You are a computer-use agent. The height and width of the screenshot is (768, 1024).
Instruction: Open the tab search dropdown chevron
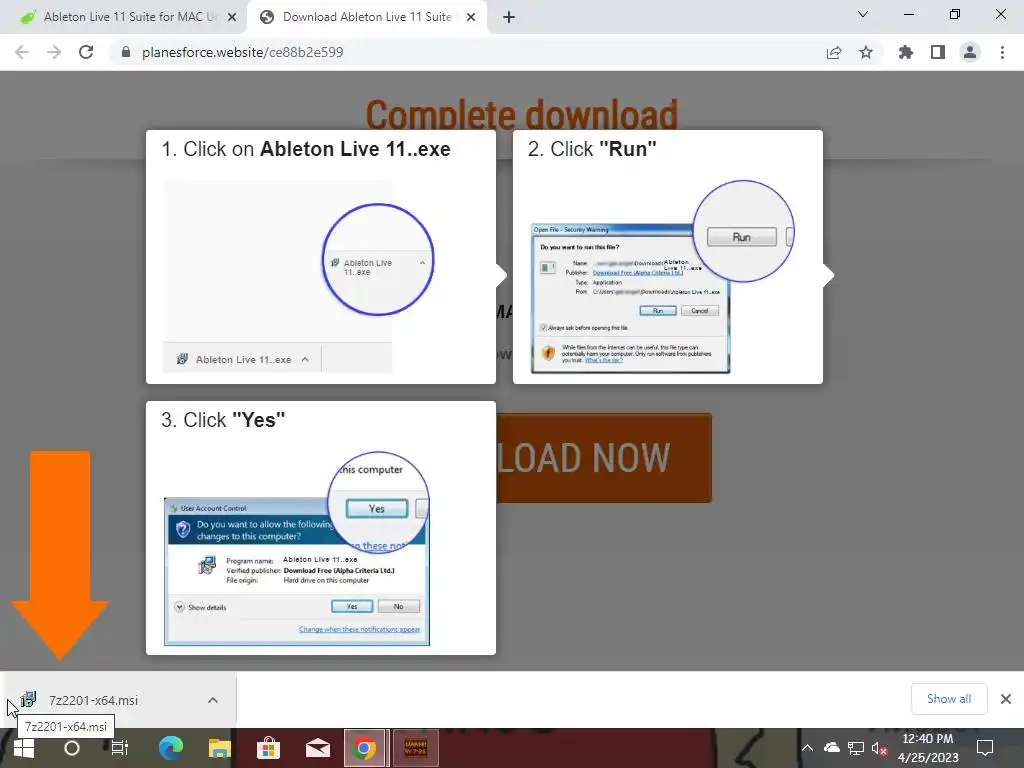pos(863,14)
